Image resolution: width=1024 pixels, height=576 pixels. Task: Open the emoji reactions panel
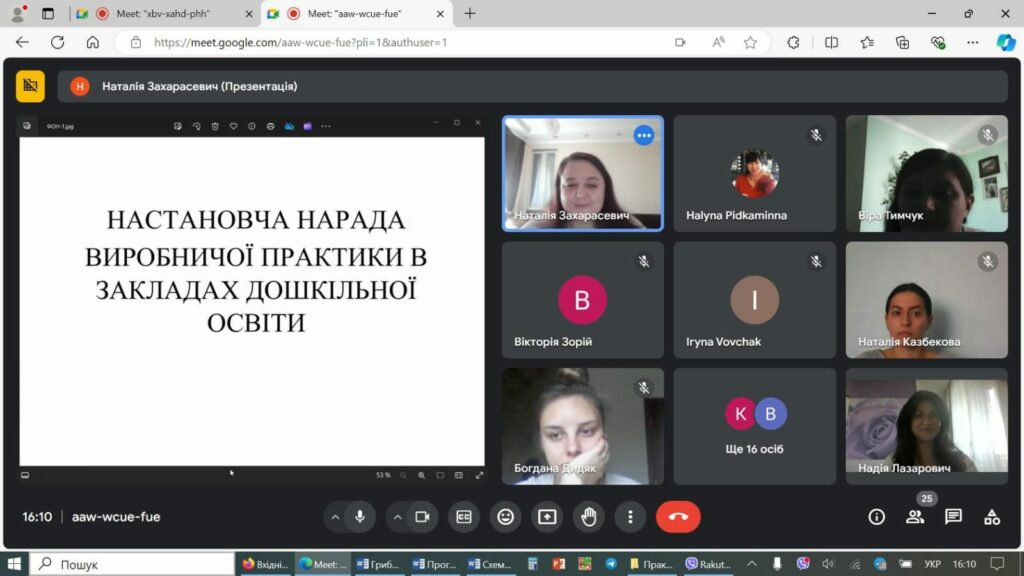pyautogui.click(x=505, y=517)
